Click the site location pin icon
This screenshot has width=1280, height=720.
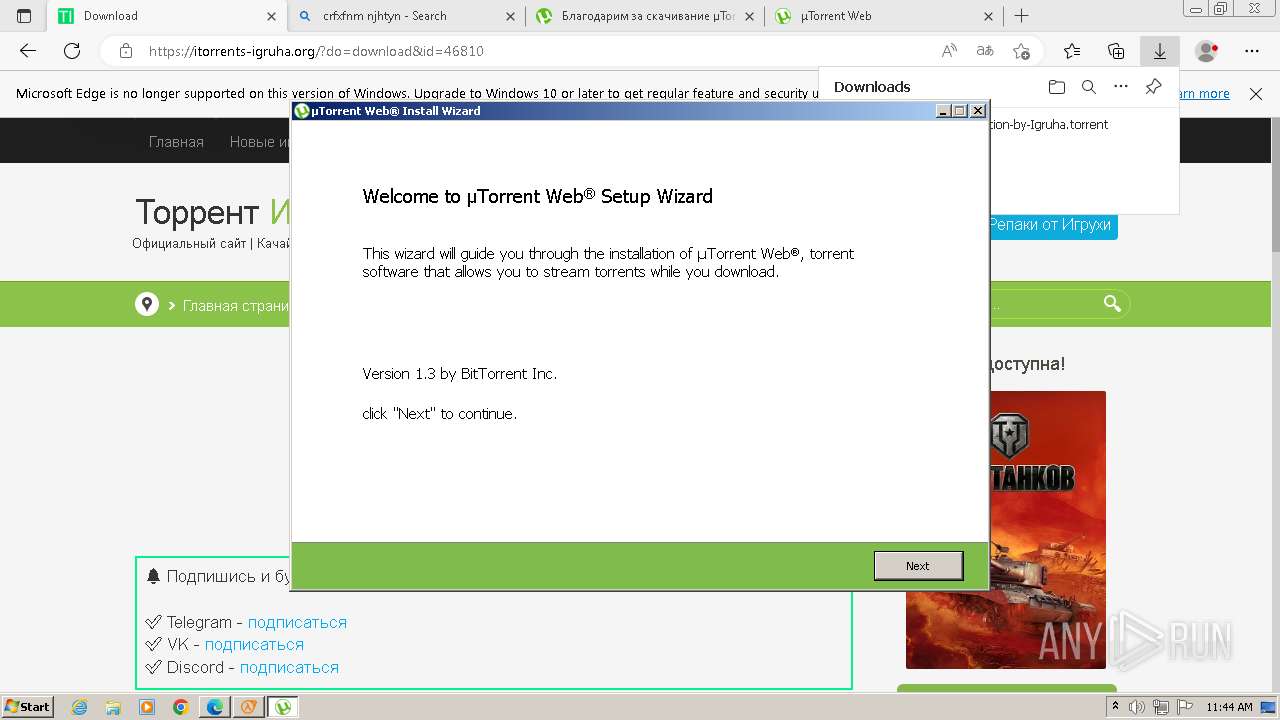pyautogui.click(x=147, y=304)
